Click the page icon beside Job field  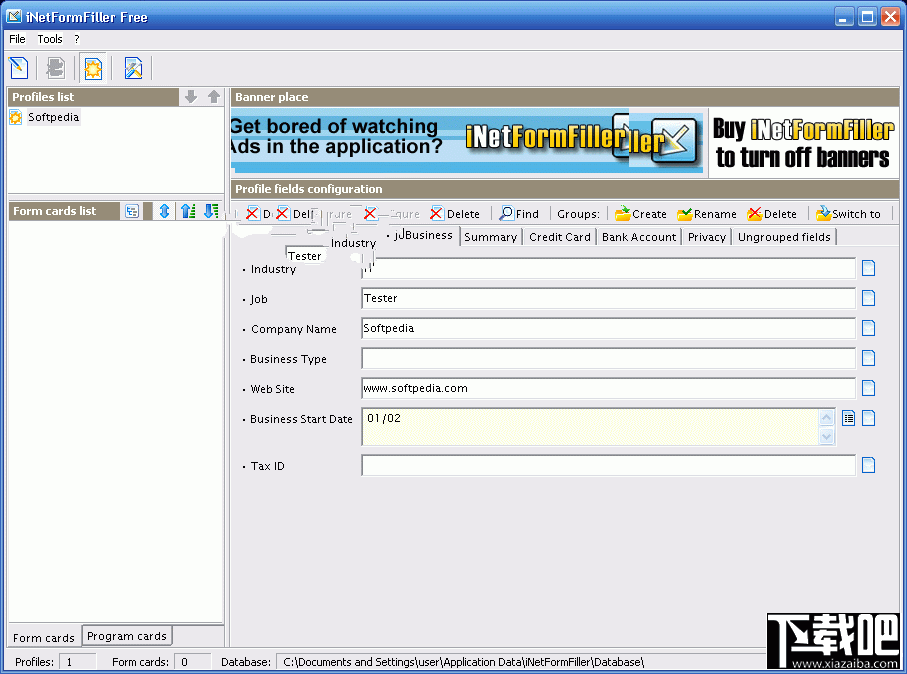point(868,298)
